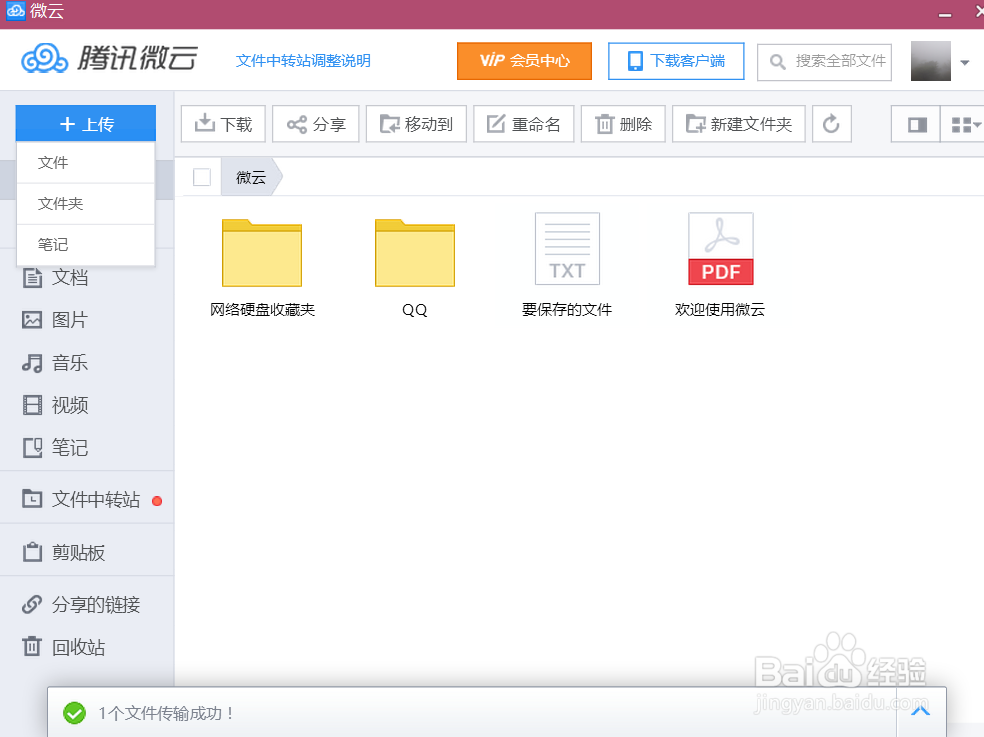The height and width of the screenshot is (737, 984).
Task: Click the 删除 delete toolbar button
Action: point(623,124)
